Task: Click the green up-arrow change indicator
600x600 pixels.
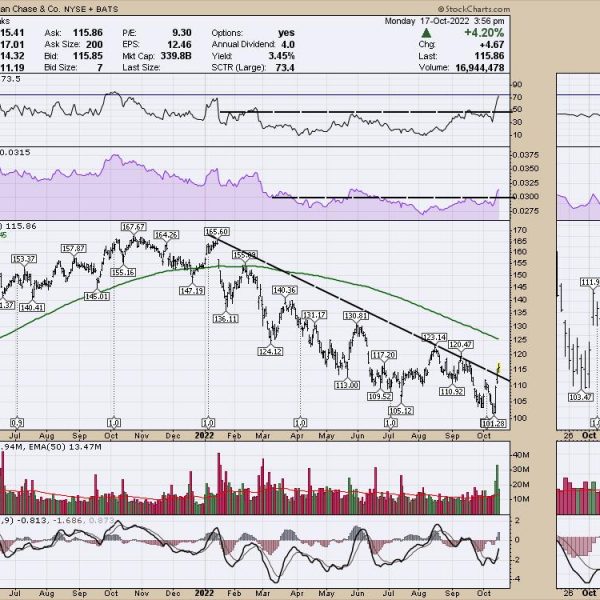Action: click(426, 33)
